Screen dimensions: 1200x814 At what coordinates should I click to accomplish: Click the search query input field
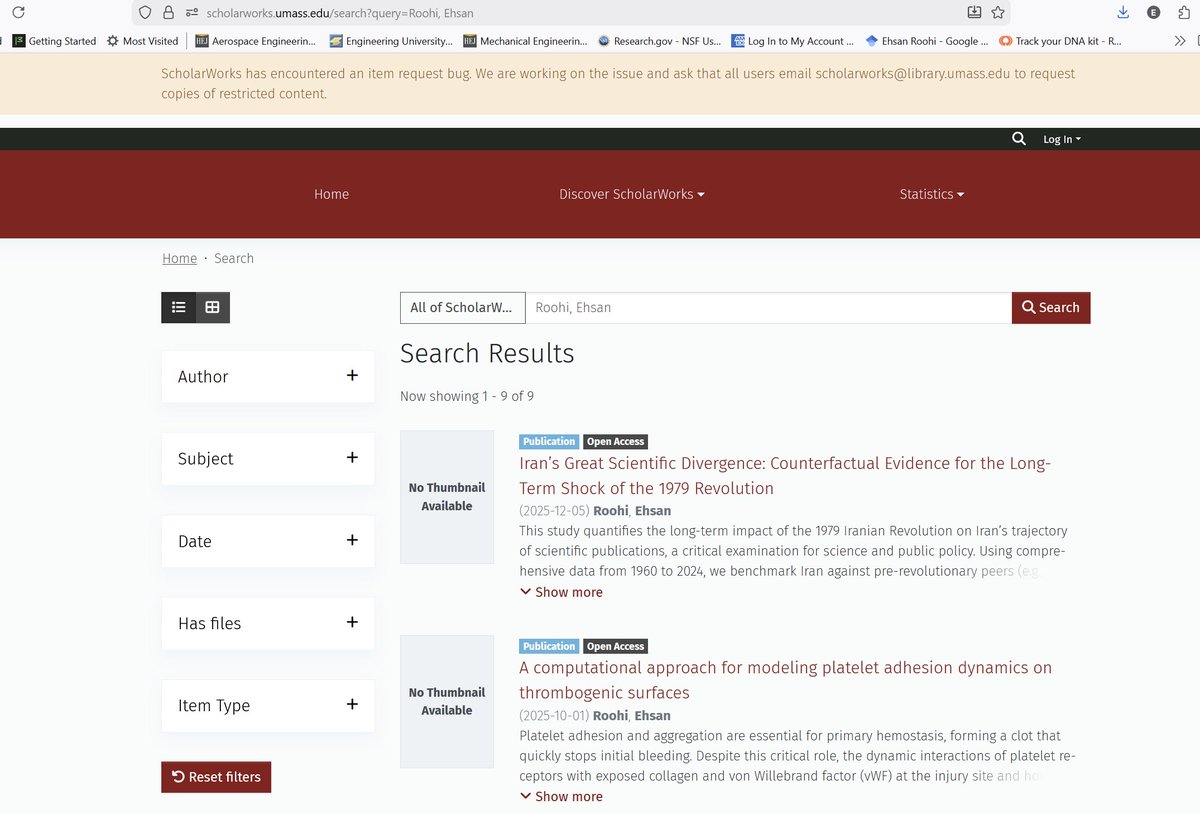click(768, 308)
